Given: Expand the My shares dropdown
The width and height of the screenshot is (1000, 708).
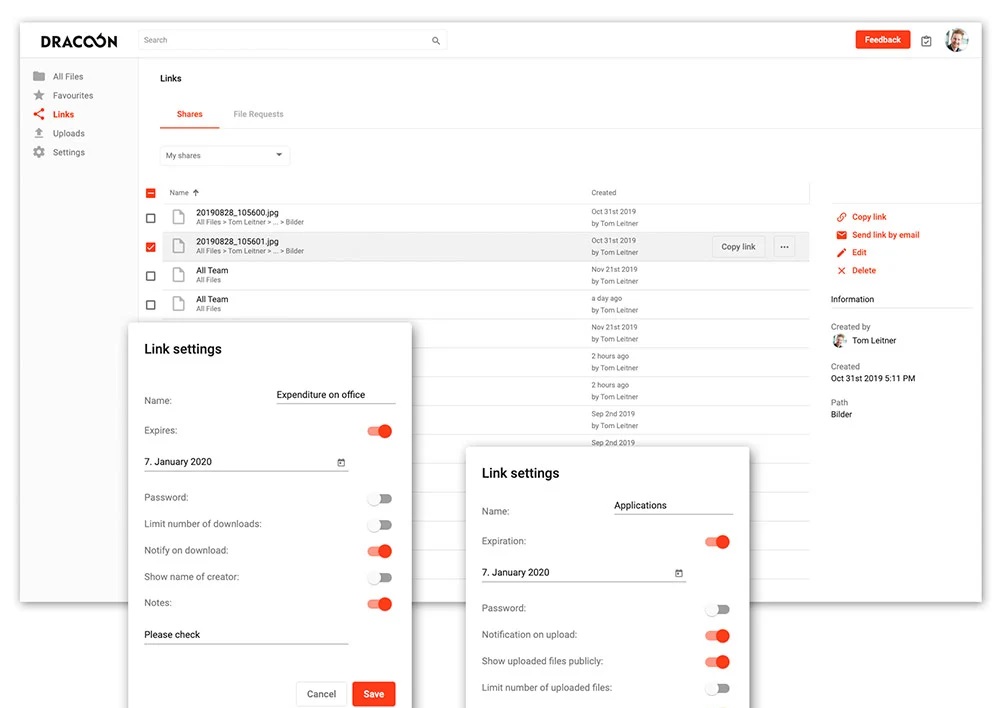Looking at the screenshot, I should click(225, 156).
